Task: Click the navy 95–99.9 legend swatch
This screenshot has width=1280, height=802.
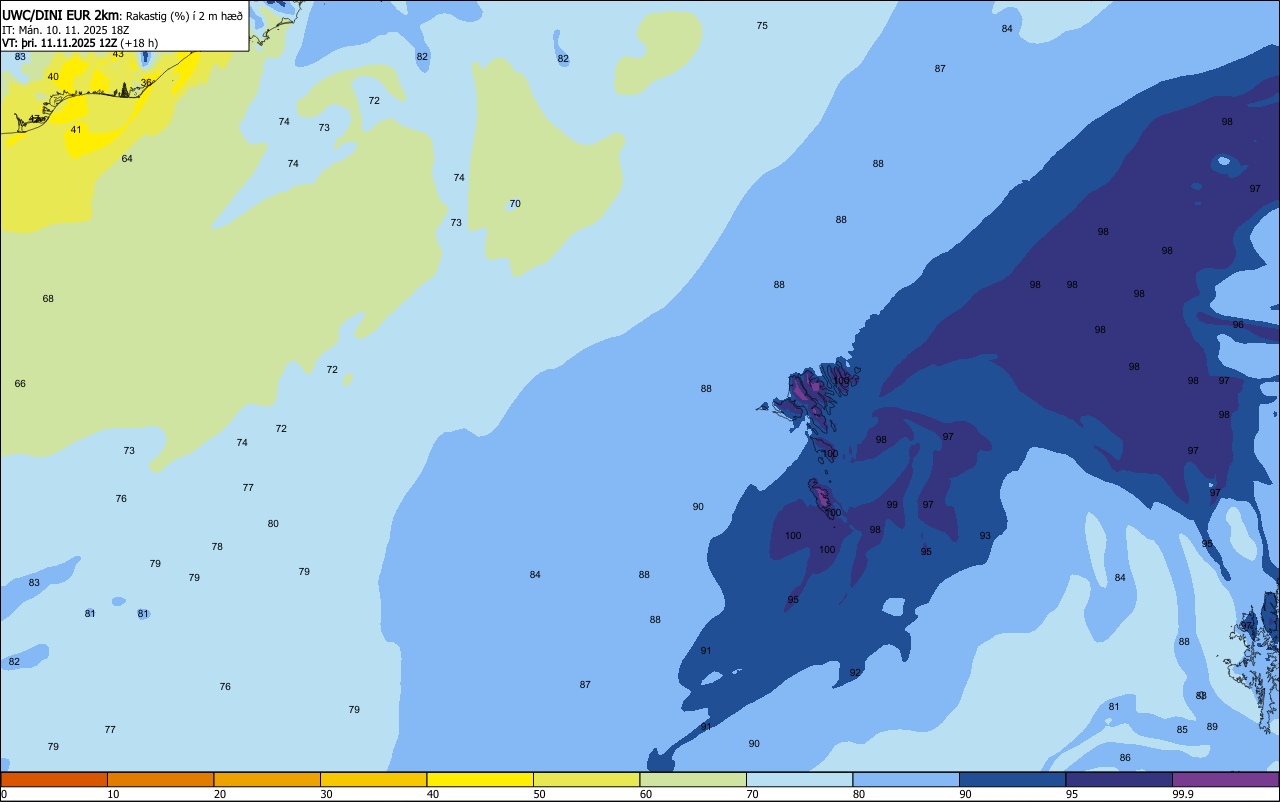Action: point(1119,779)
